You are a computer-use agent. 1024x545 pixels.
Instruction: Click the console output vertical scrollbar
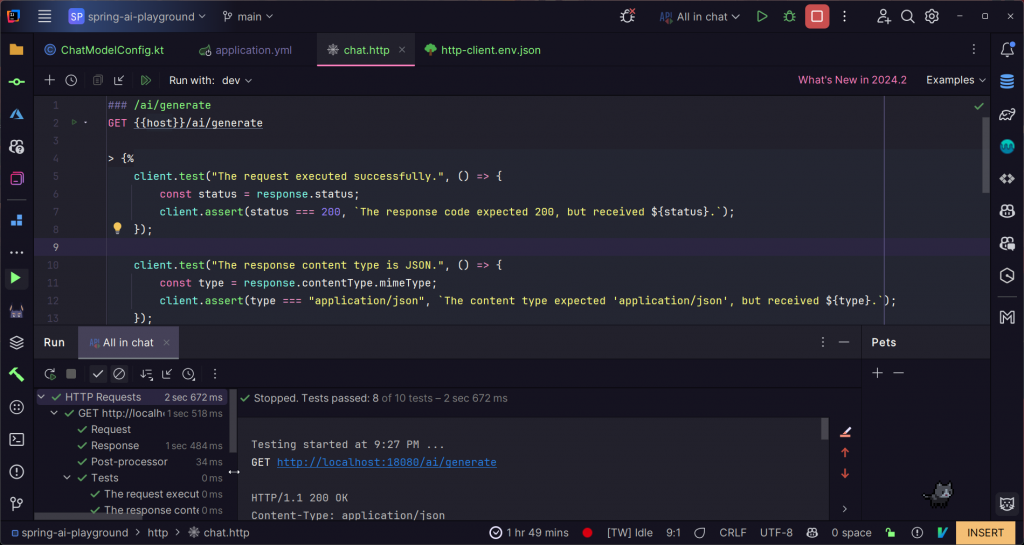coord(824,429)
